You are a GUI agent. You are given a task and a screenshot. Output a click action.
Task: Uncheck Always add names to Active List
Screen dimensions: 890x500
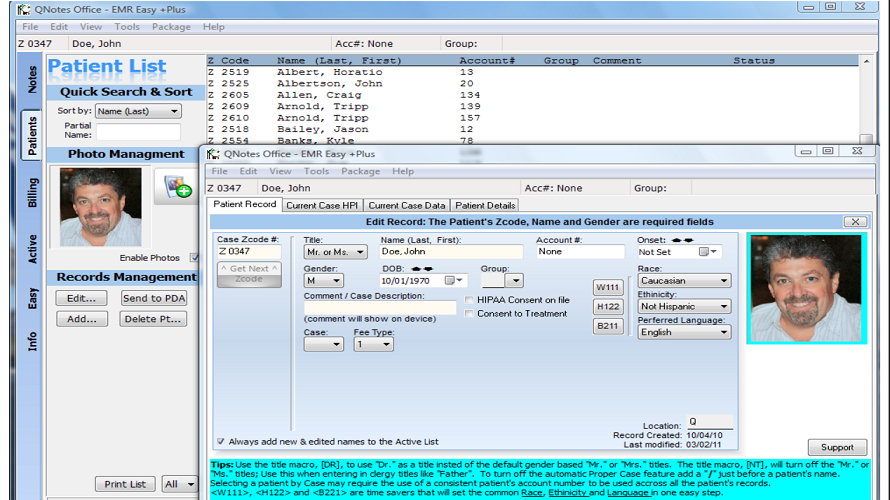pos(221,441)
